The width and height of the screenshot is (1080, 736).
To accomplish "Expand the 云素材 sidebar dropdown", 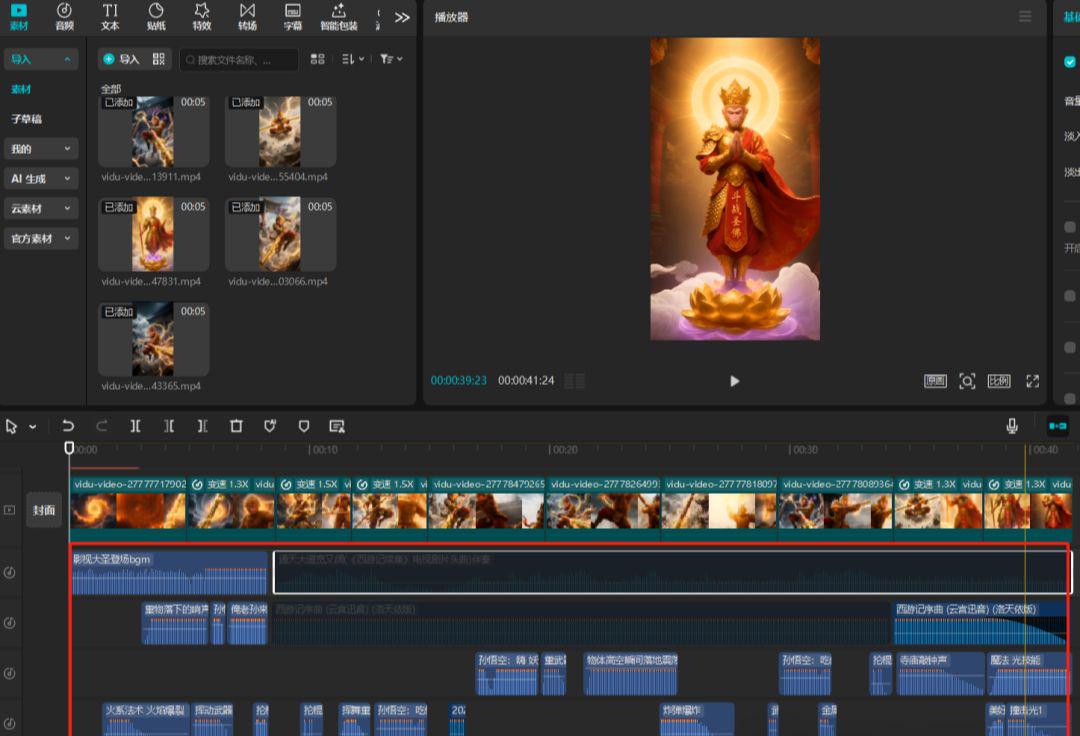I will pyautogui.click(x=40, y=210).
